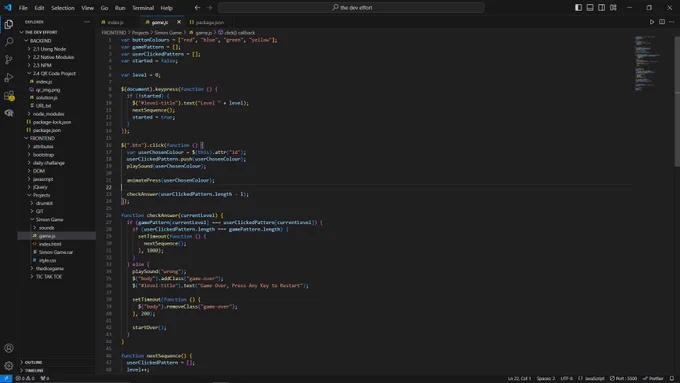Open style.css in the explorer

[x=47, y=260]
